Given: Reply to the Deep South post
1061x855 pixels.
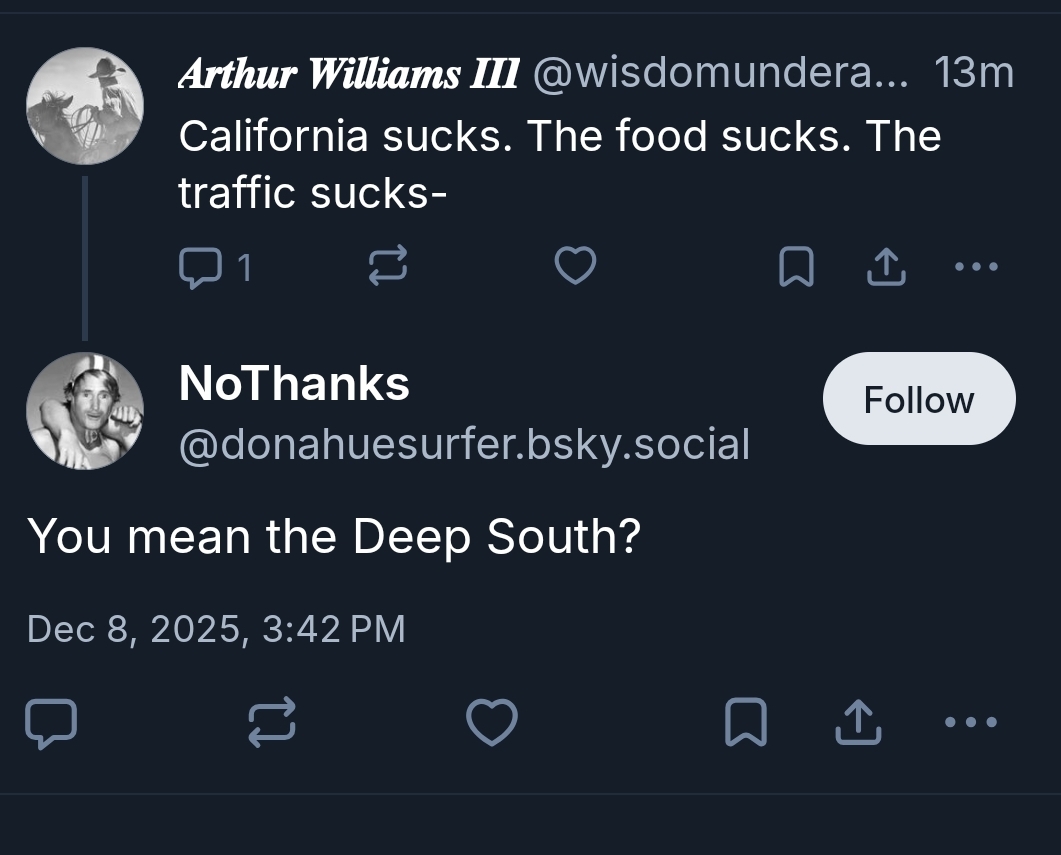Looking at the screenshot, I should coord(50,723).
